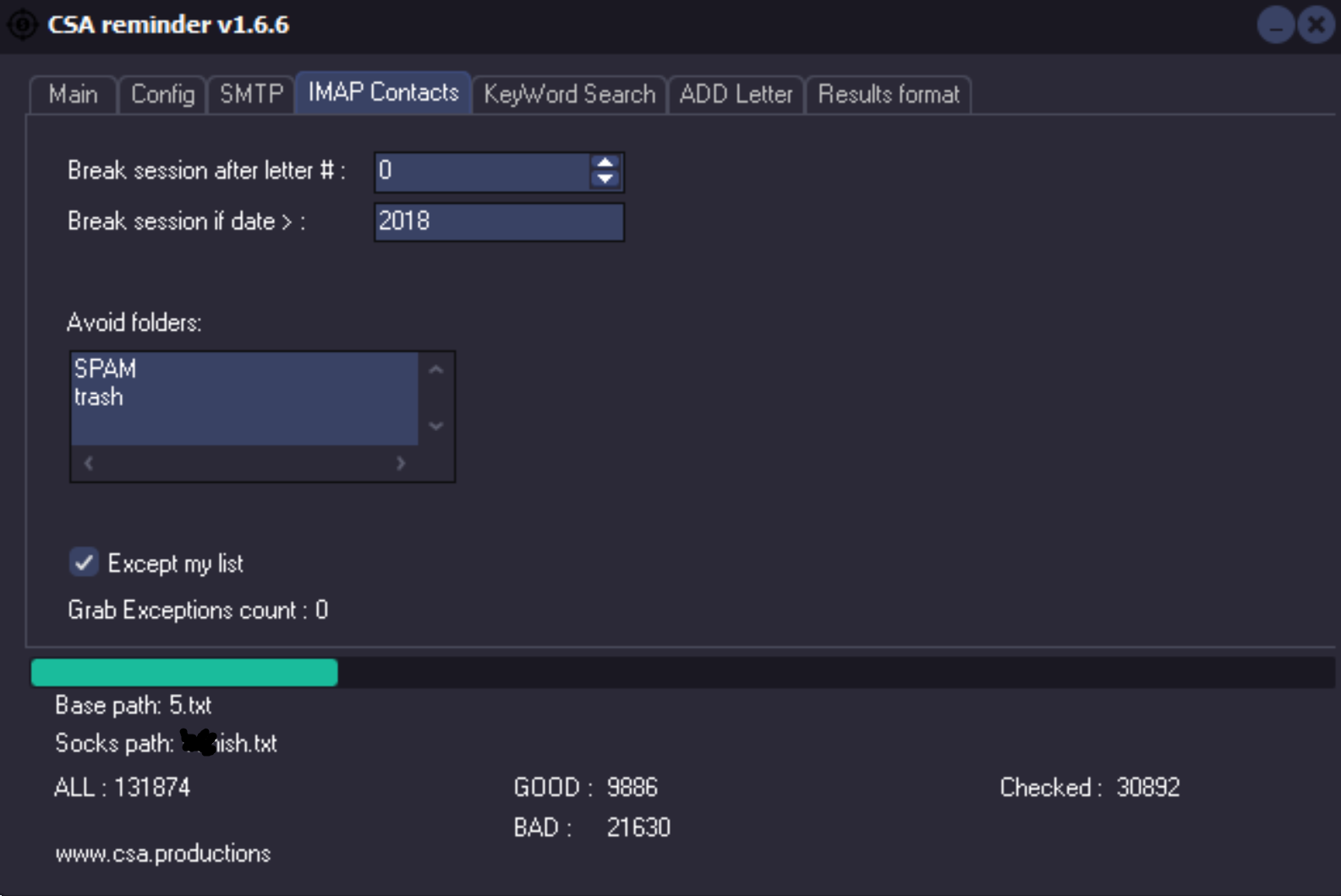
Task: Go to the SMTP tab
Action: (x=251, y=94)
